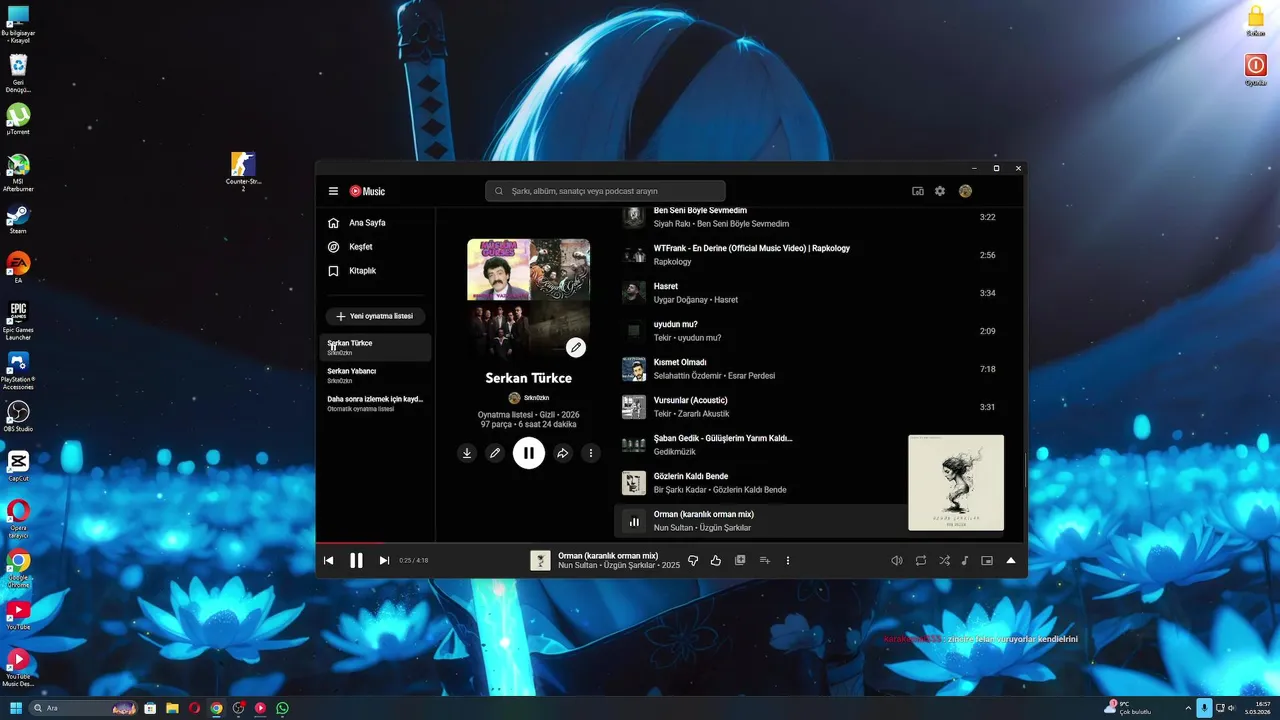This screenshot has height=720, width=1280.
Task: Download the playlist
Action: 466,453
